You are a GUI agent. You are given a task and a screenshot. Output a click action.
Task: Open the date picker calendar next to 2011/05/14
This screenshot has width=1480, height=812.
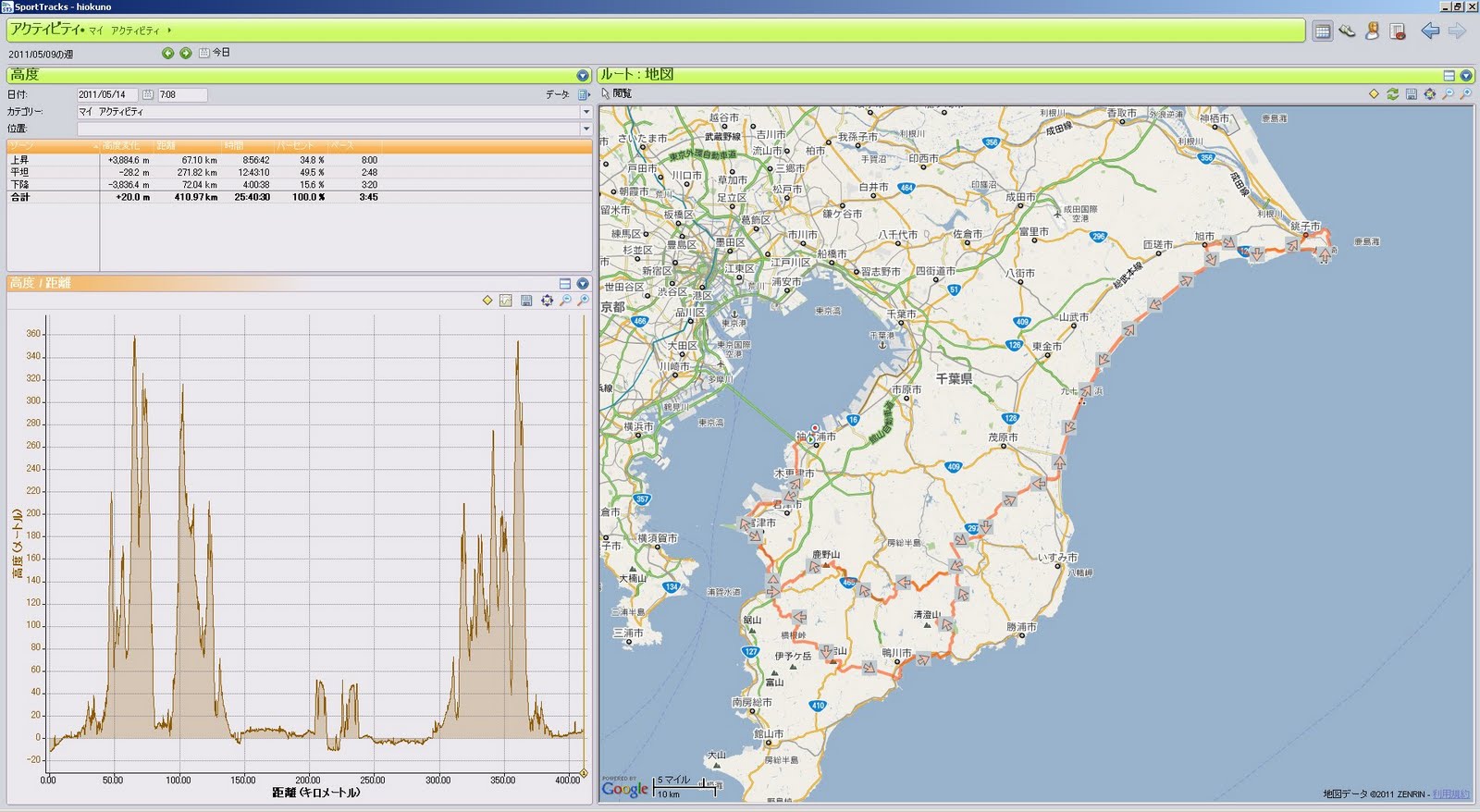tap(147, 94)
